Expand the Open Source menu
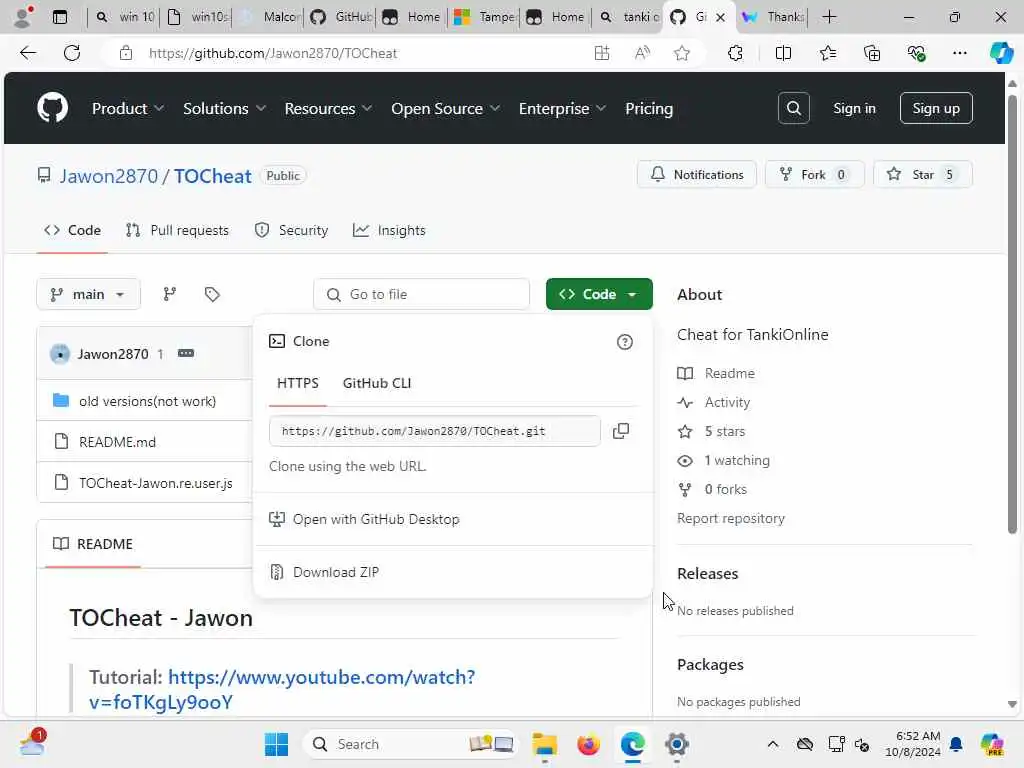Image resolution: width=1024 pixels, height=768 pixels. tap(445, 108)
